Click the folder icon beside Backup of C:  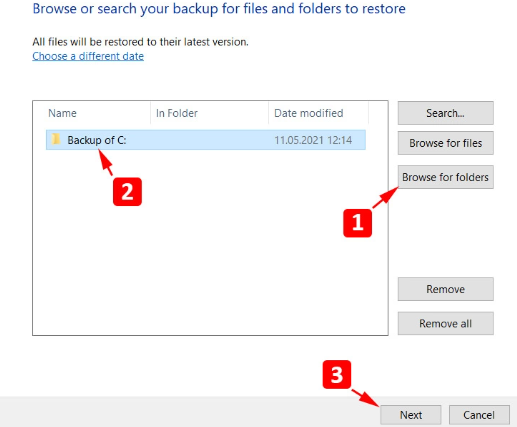56,139
